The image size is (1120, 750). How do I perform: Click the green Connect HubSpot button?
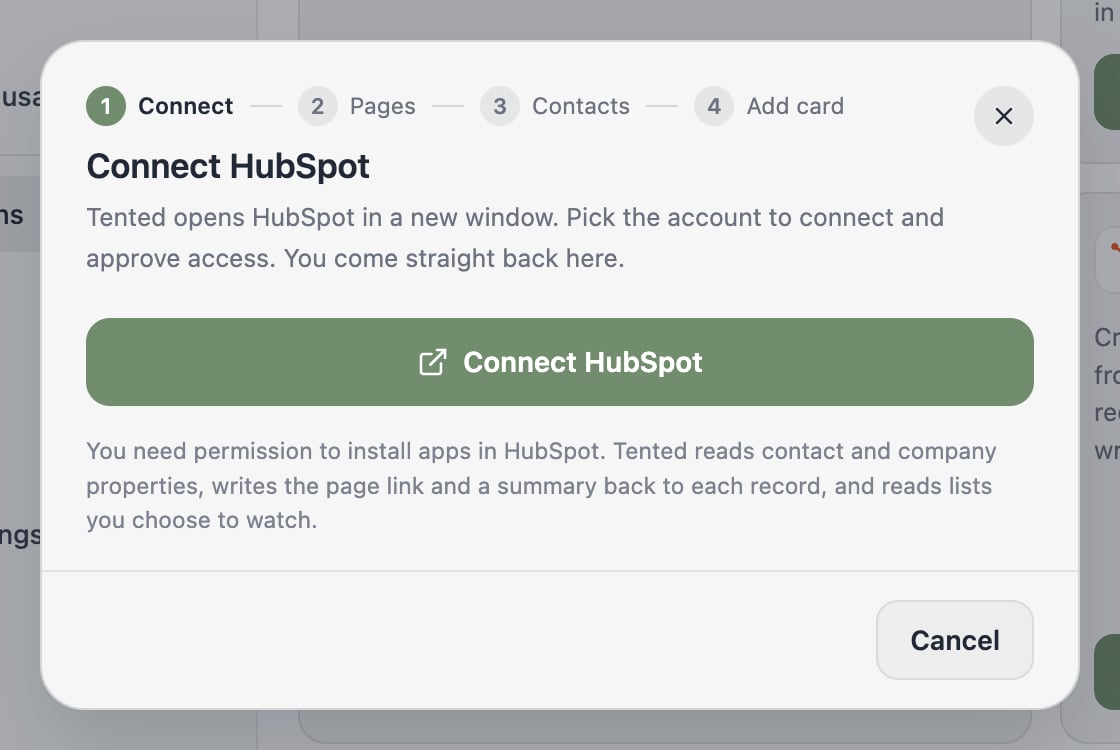pyautogui.click(x=559, y=362)
